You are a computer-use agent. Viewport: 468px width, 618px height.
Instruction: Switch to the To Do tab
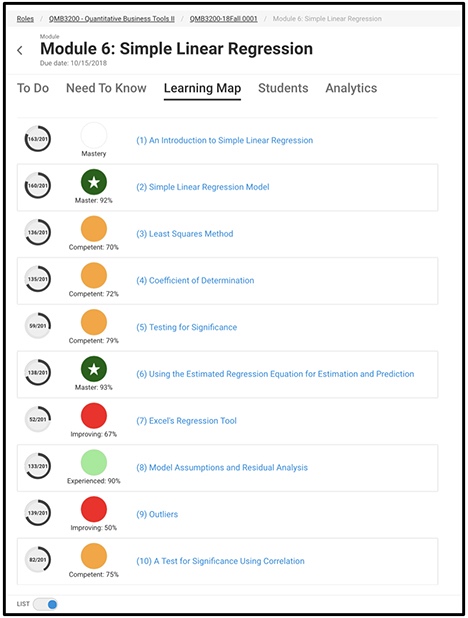click(x=33, y=88)
